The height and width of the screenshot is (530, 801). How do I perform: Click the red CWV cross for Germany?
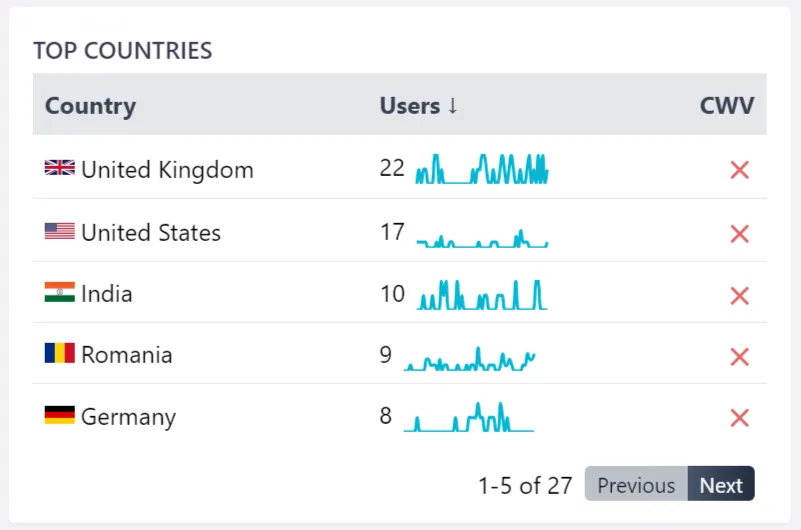click(x=740, y=418)
